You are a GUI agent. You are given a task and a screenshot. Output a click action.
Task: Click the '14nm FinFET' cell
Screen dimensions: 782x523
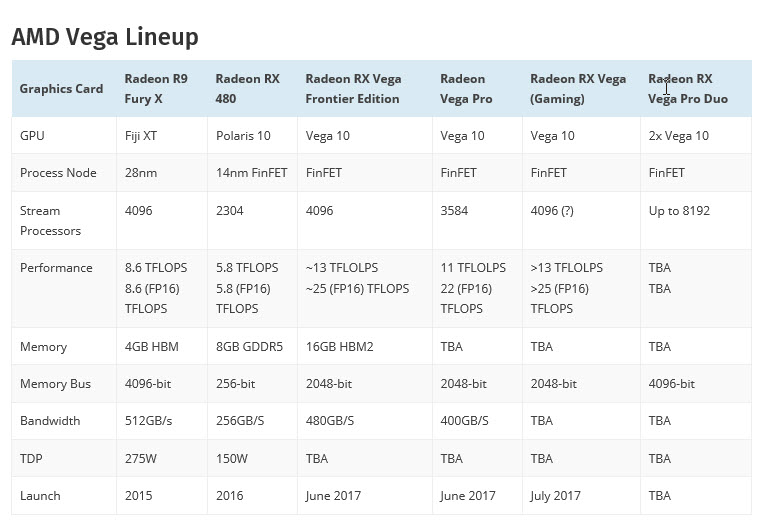251,173
